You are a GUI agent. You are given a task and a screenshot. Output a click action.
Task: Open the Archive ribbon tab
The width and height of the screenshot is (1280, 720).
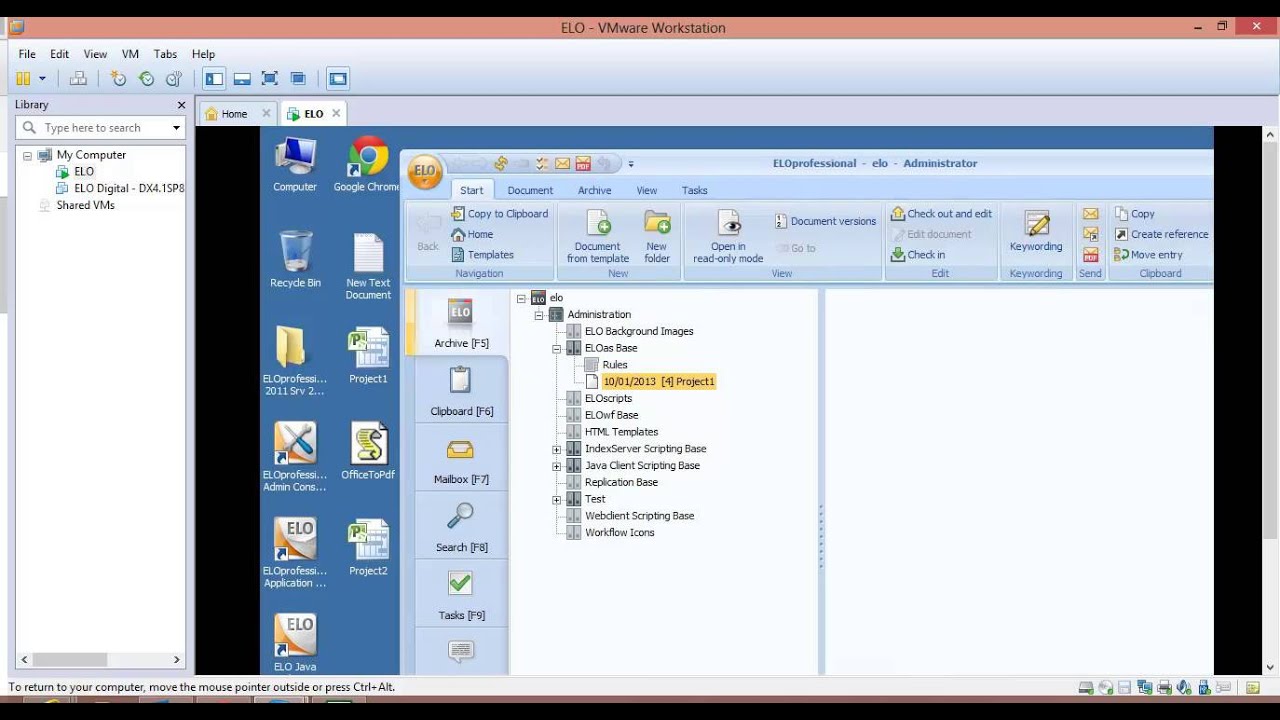[594, 190]
